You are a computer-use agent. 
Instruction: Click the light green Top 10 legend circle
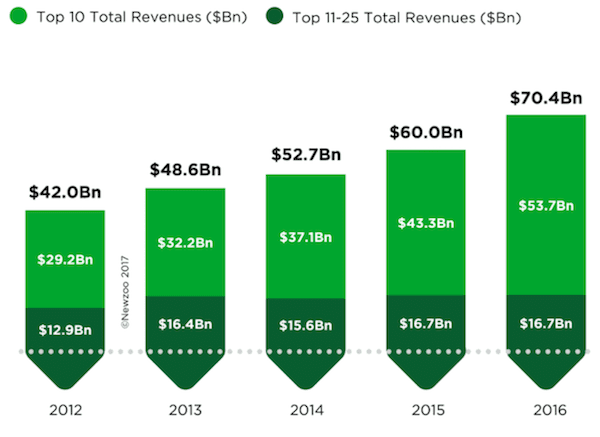click(x=18, y=16)
